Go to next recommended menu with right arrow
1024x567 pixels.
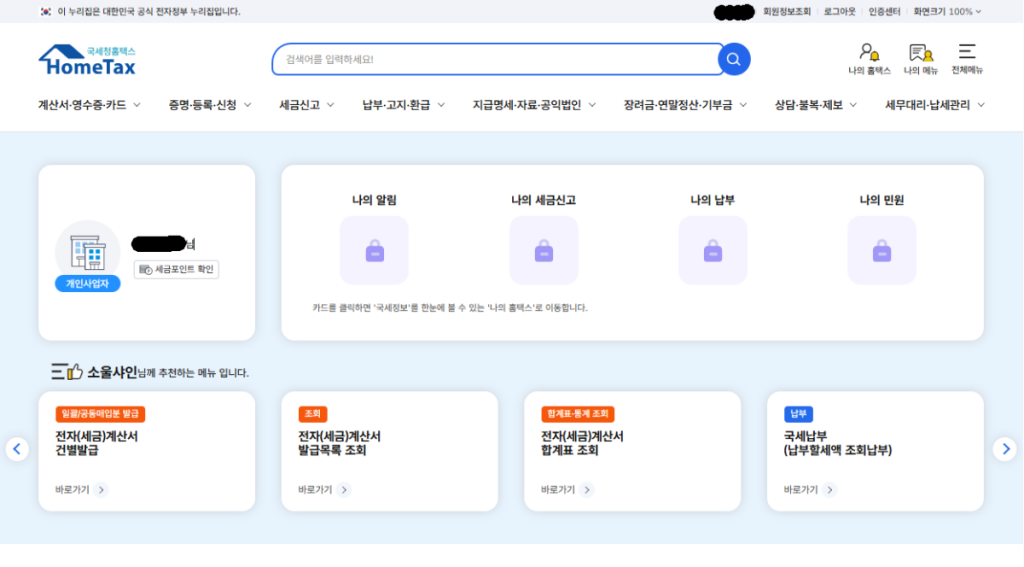1006,449
